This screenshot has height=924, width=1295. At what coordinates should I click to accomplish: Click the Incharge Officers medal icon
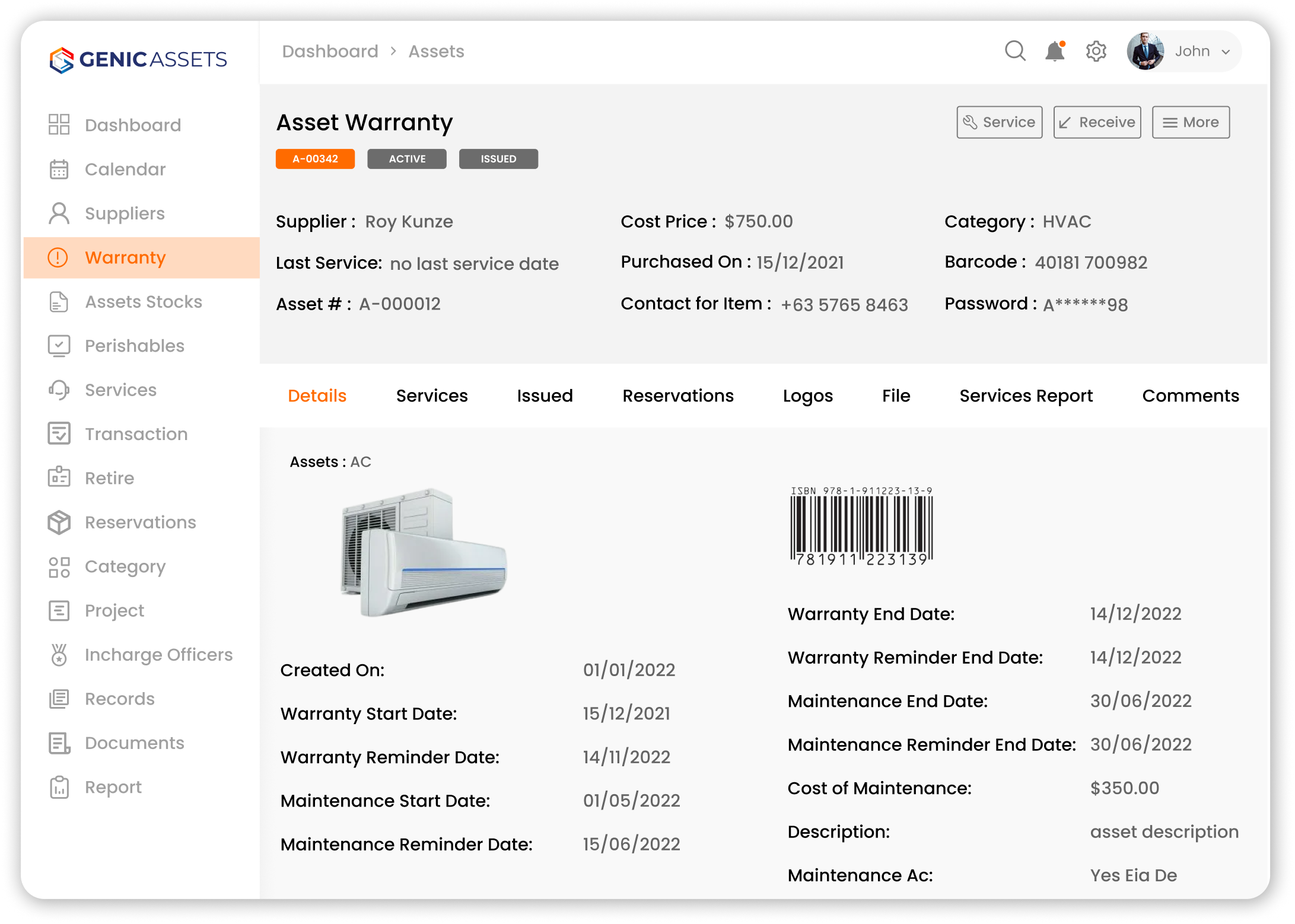pos(59,655)
